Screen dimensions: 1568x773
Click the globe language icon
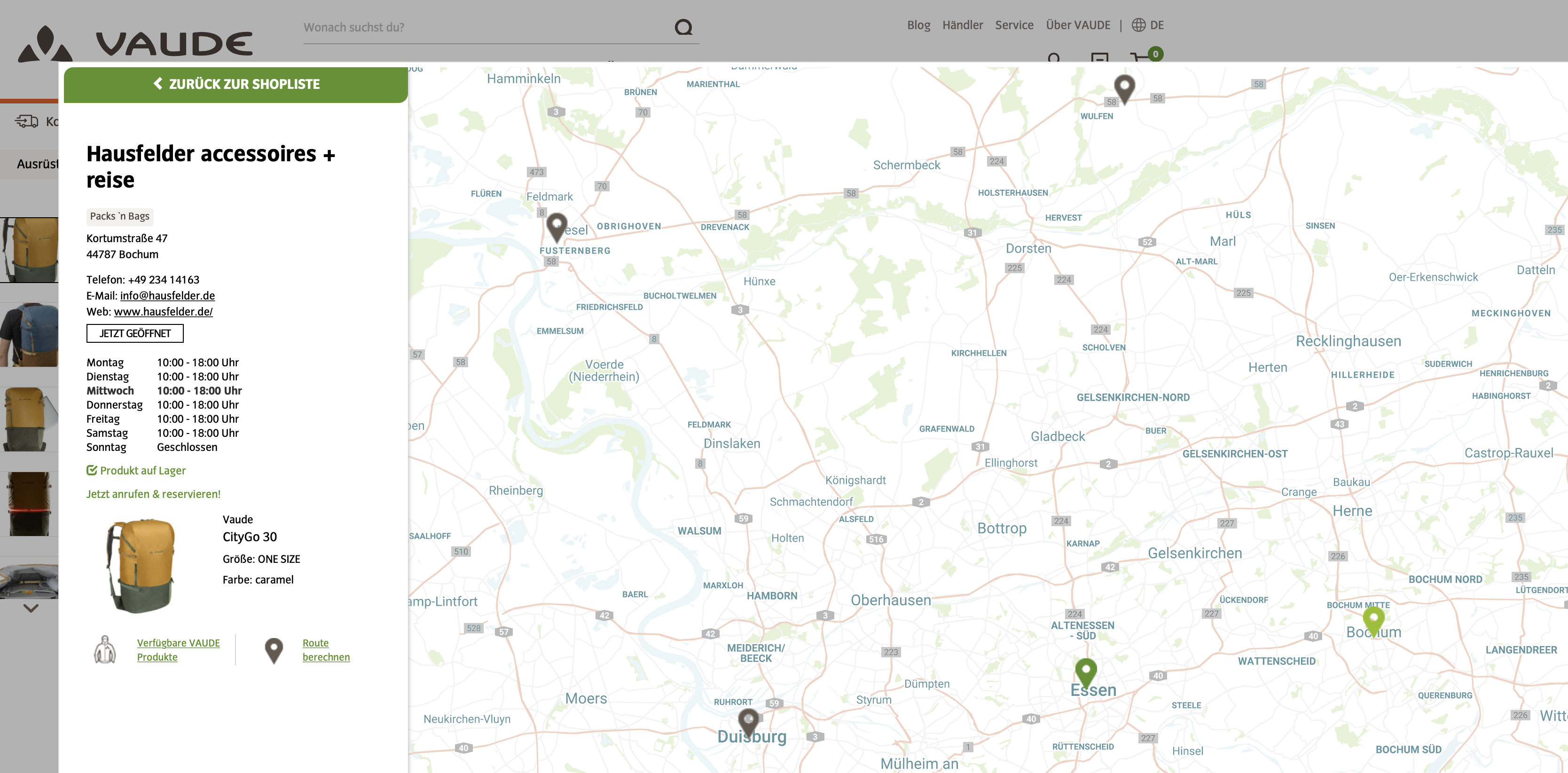point(1138,25)
